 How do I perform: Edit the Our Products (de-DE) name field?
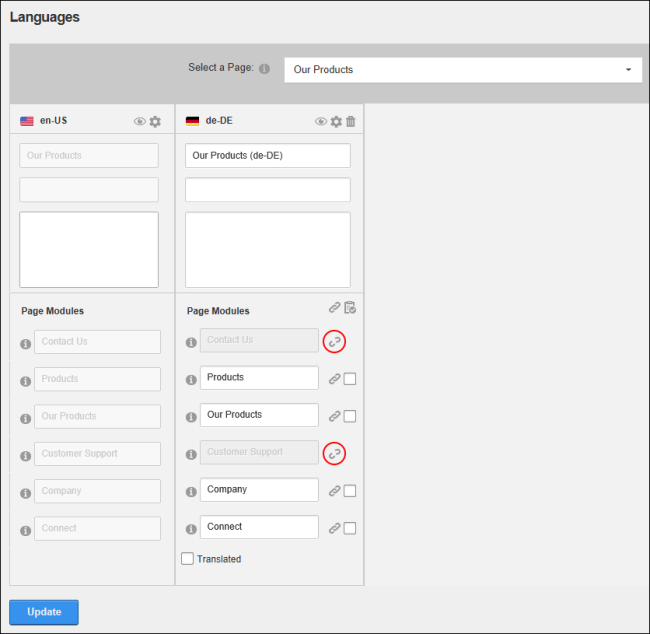[268, 155]
